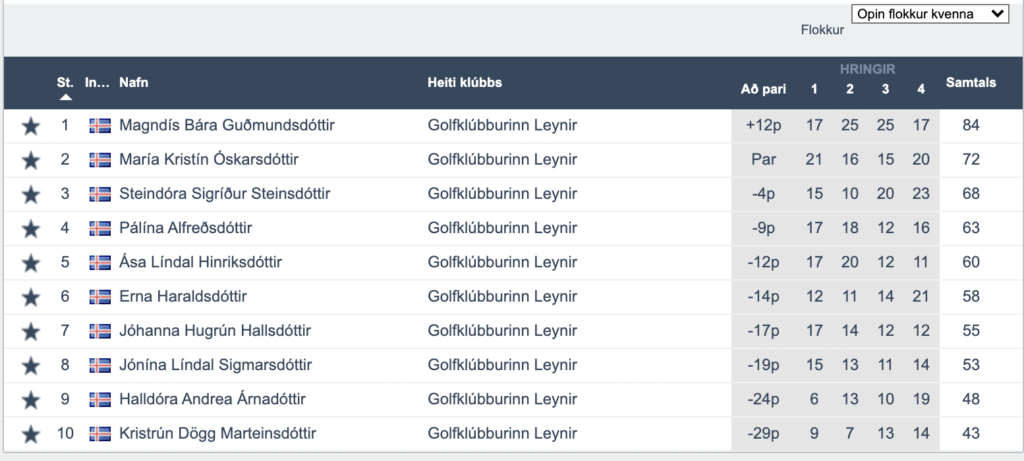Screen dimensions: 1024x461
Task: Star Jóhanna Hugrún Hallsdóttir's row
Action: 31,332
